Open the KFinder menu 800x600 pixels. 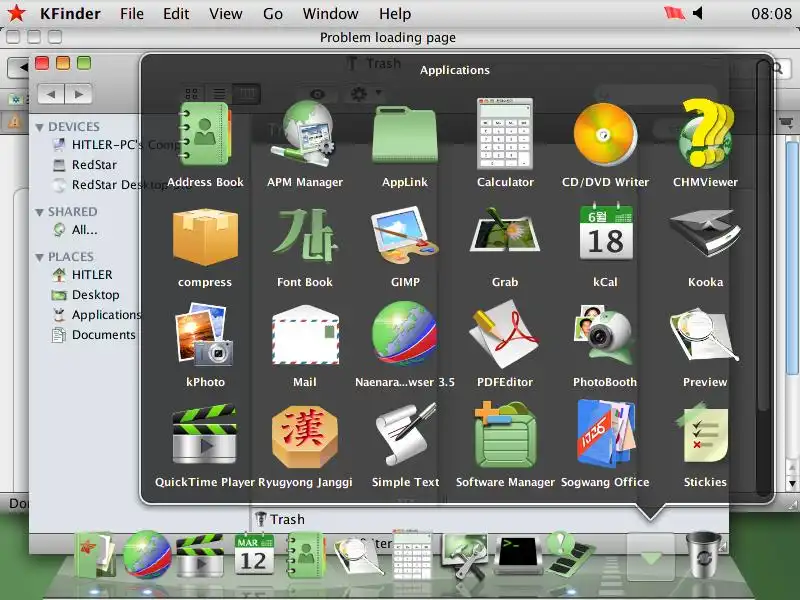[x=70, y=14]
